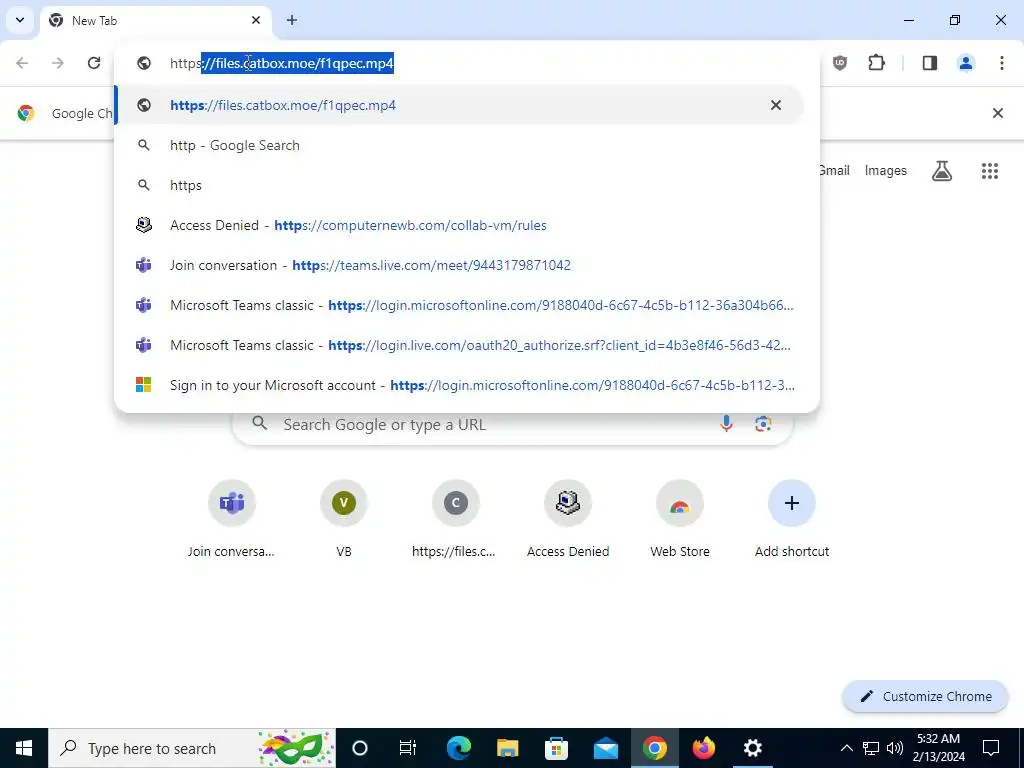This screenshot has height=768, width=1024.
Task: Add a new shortcut tile
Action: coord(792,519)
